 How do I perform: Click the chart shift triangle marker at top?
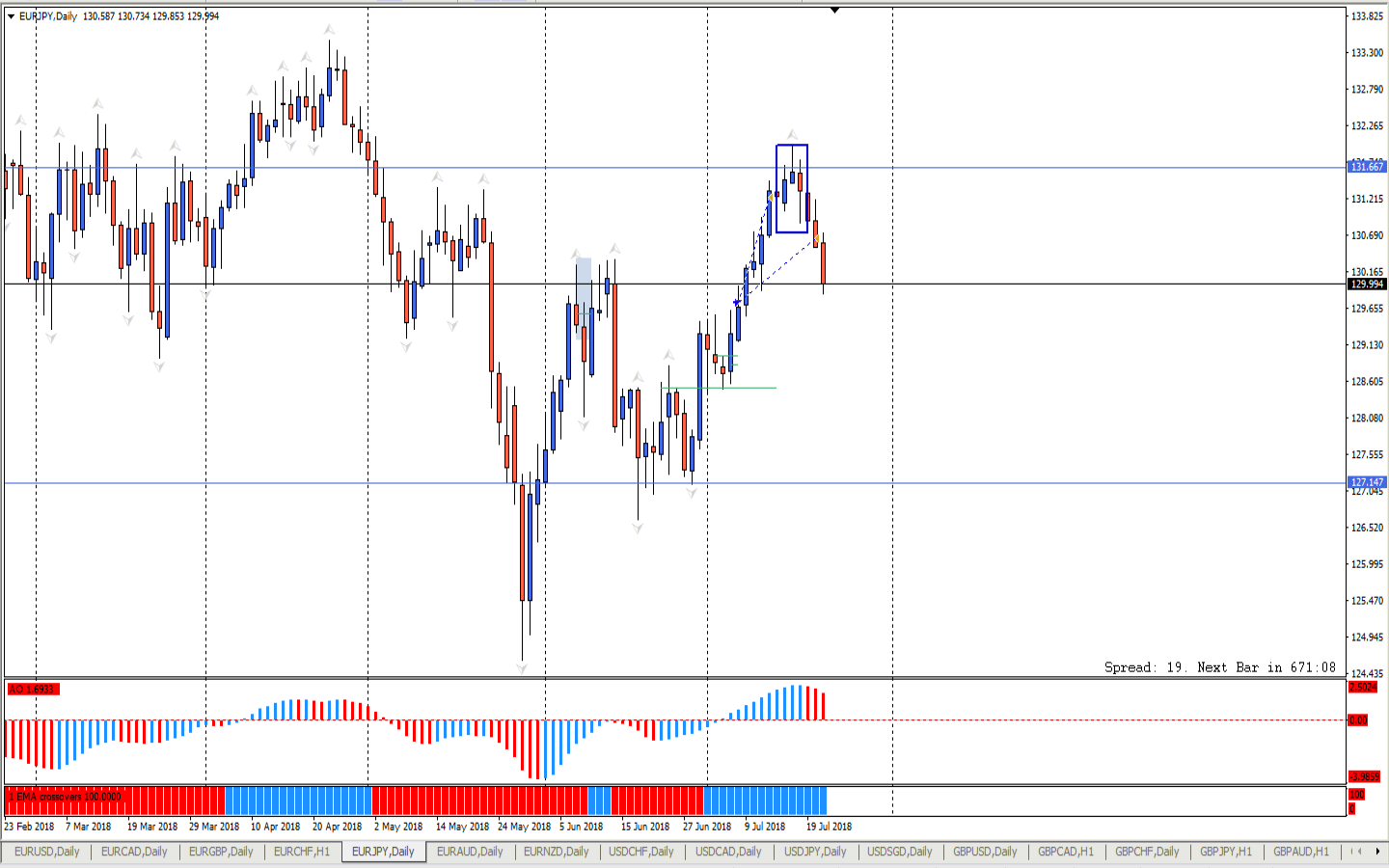(835, 11)
